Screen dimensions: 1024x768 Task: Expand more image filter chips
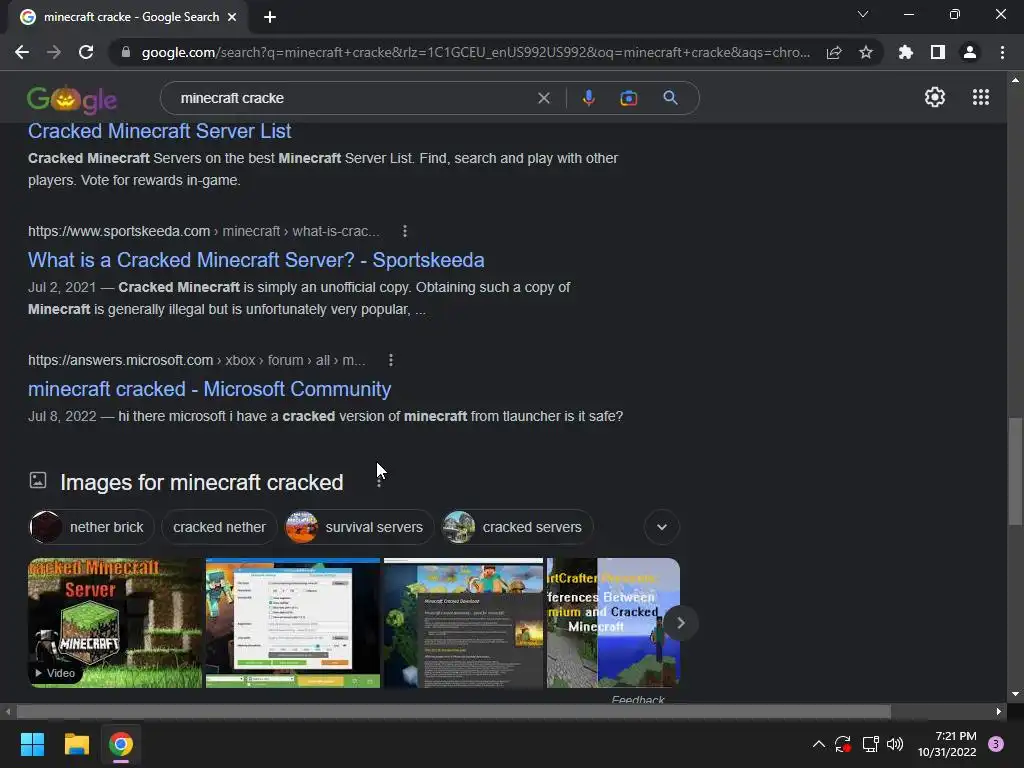pyautogui.click(x=662, y=527)
